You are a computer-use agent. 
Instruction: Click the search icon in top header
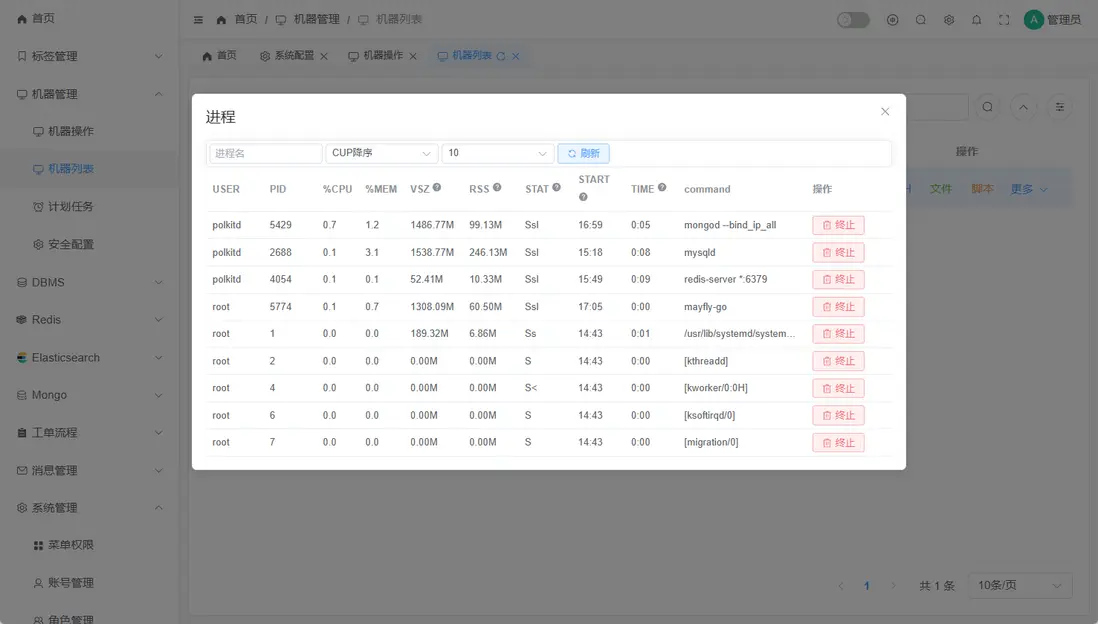coord(921,20)
